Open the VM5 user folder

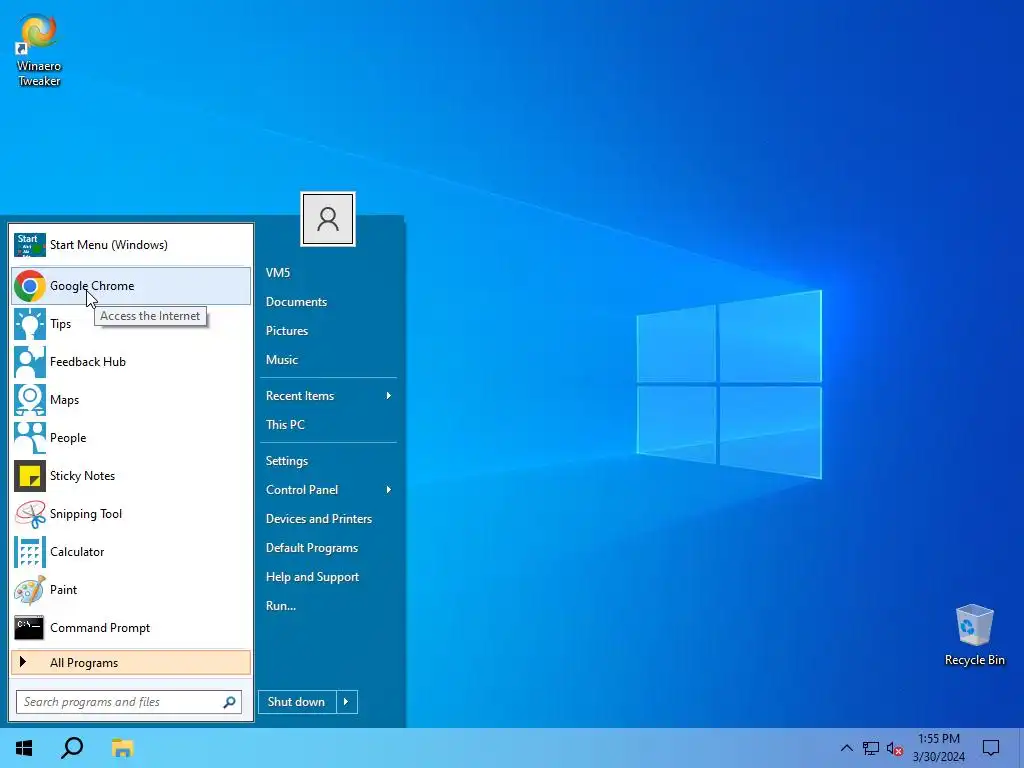point(278,273)
